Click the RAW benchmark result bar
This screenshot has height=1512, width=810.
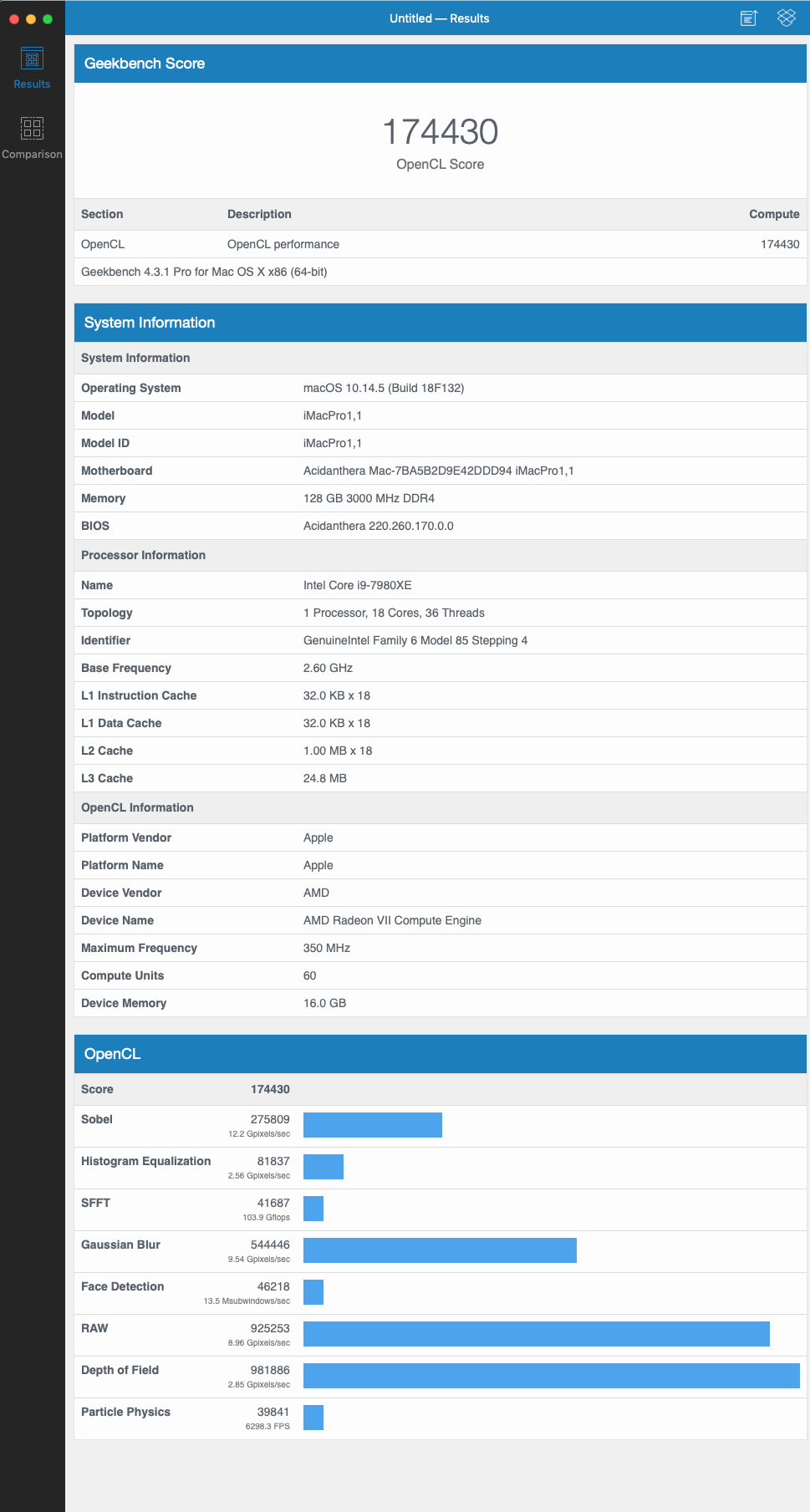(537, 1334)
